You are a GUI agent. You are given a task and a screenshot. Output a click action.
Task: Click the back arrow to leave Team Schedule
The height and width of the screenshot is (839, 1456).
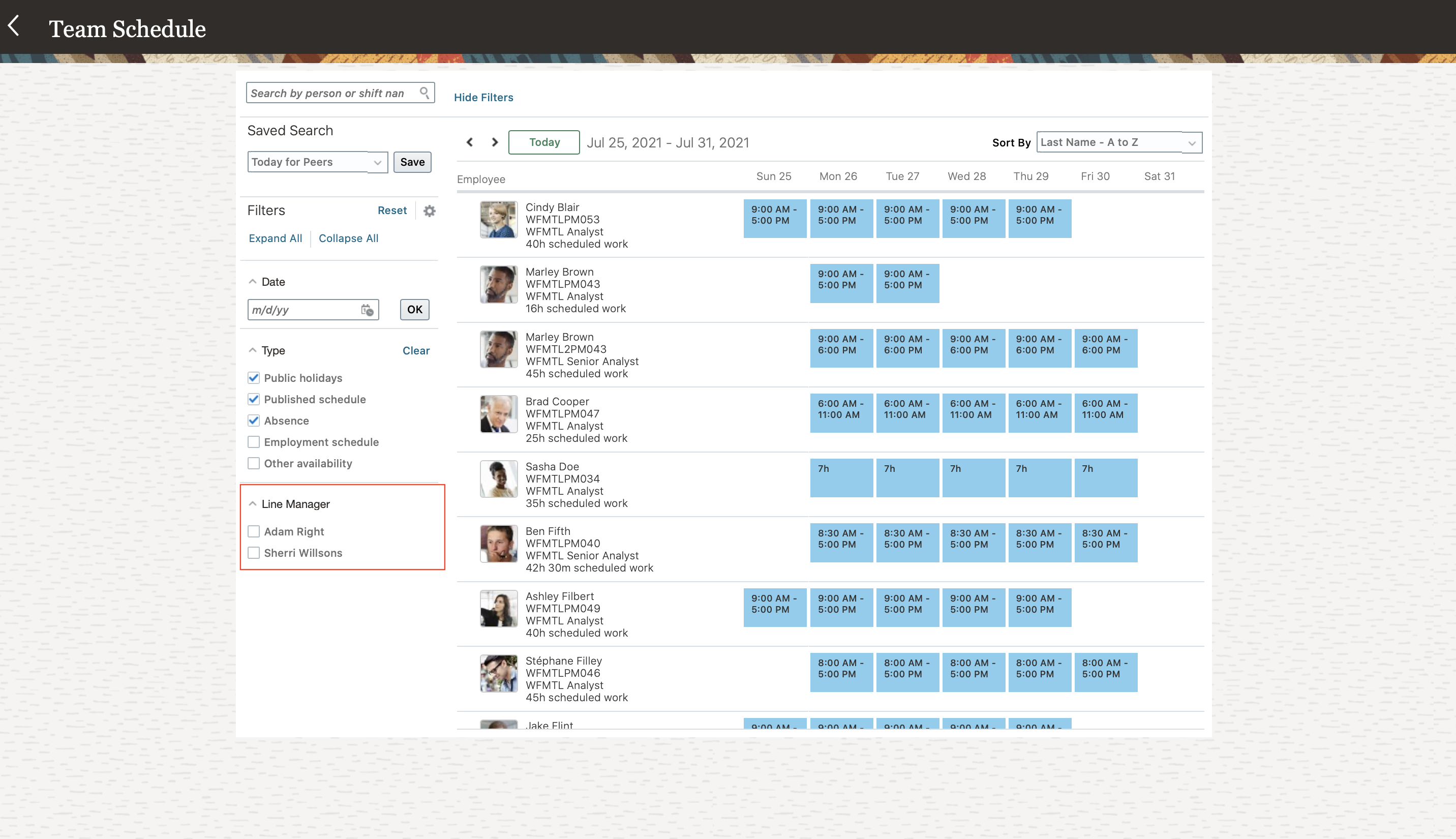(14, 26)
